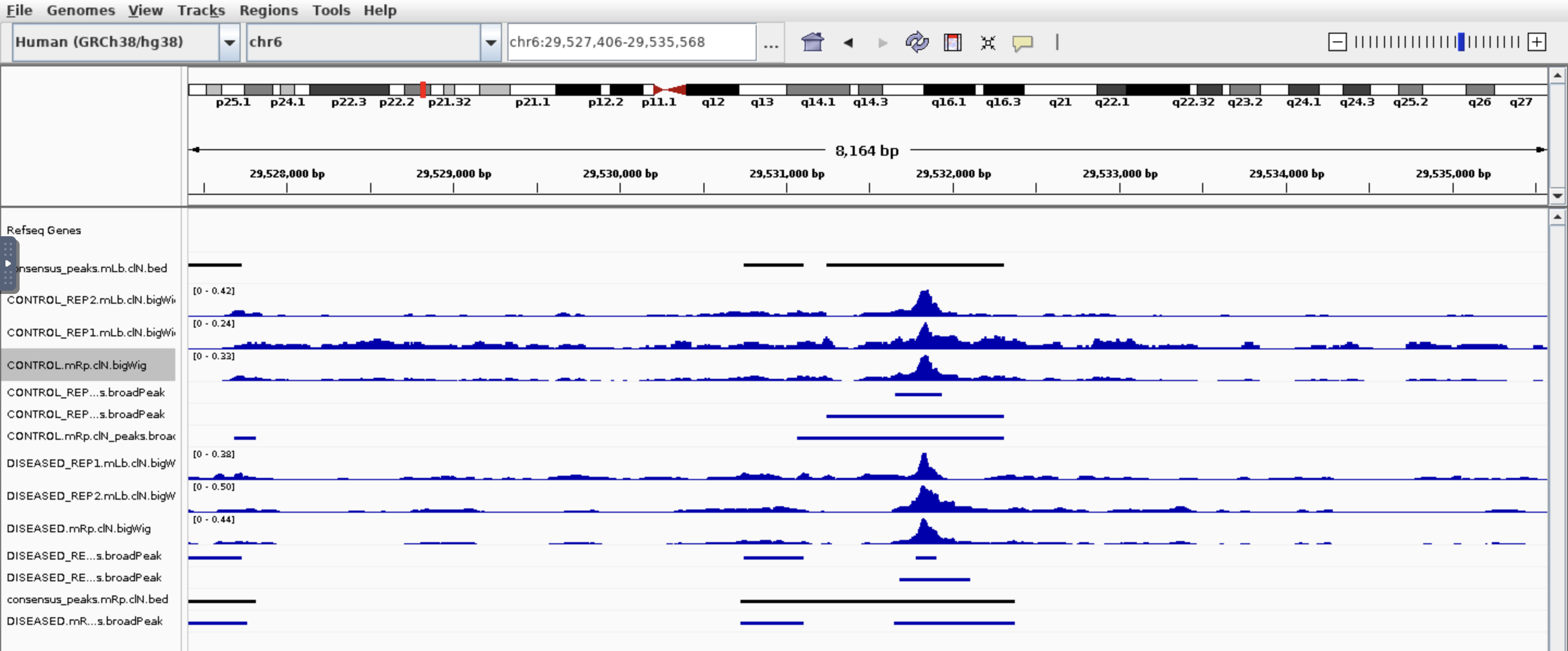Image resolution: width=1568 pixels, height=651 pixels.
Task: Click the q16.1 band on the ideogram
Action: [948, 89]
